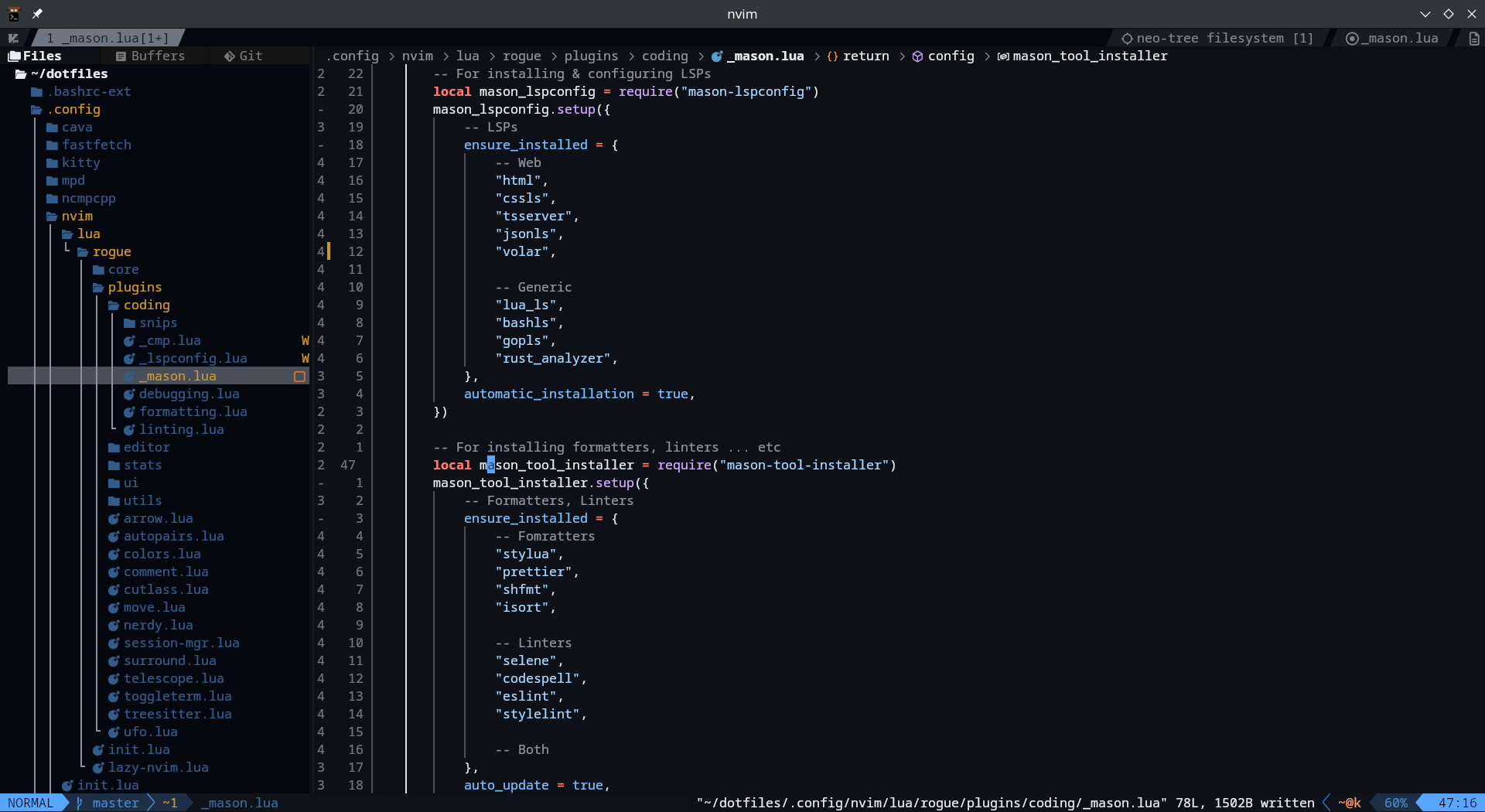Image resolution: width=1485 pixels, height=812 pixels.
Task: Click the braces icon before return in breadcrumb
Action: point(832,56)
